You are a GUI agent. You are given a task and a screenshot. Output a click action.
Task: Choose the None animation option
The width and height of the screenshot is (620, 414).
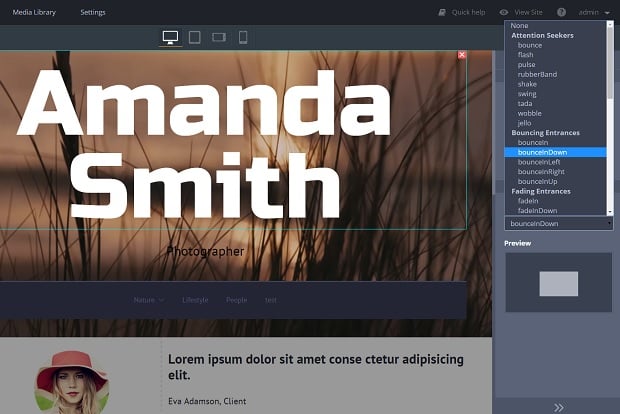click(520, 26)
